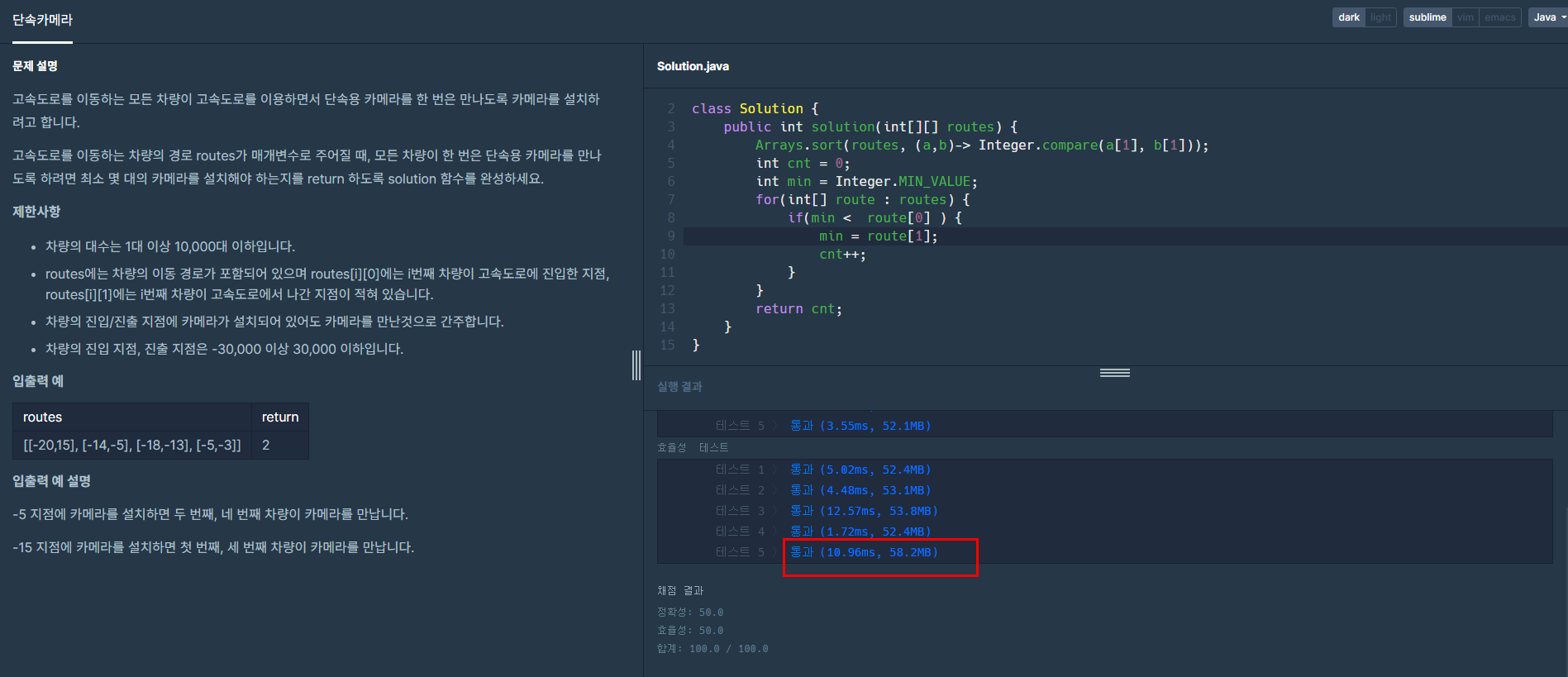Click the routes table header cell
This screenshot has width=1568, height=677.
(132, 417)
